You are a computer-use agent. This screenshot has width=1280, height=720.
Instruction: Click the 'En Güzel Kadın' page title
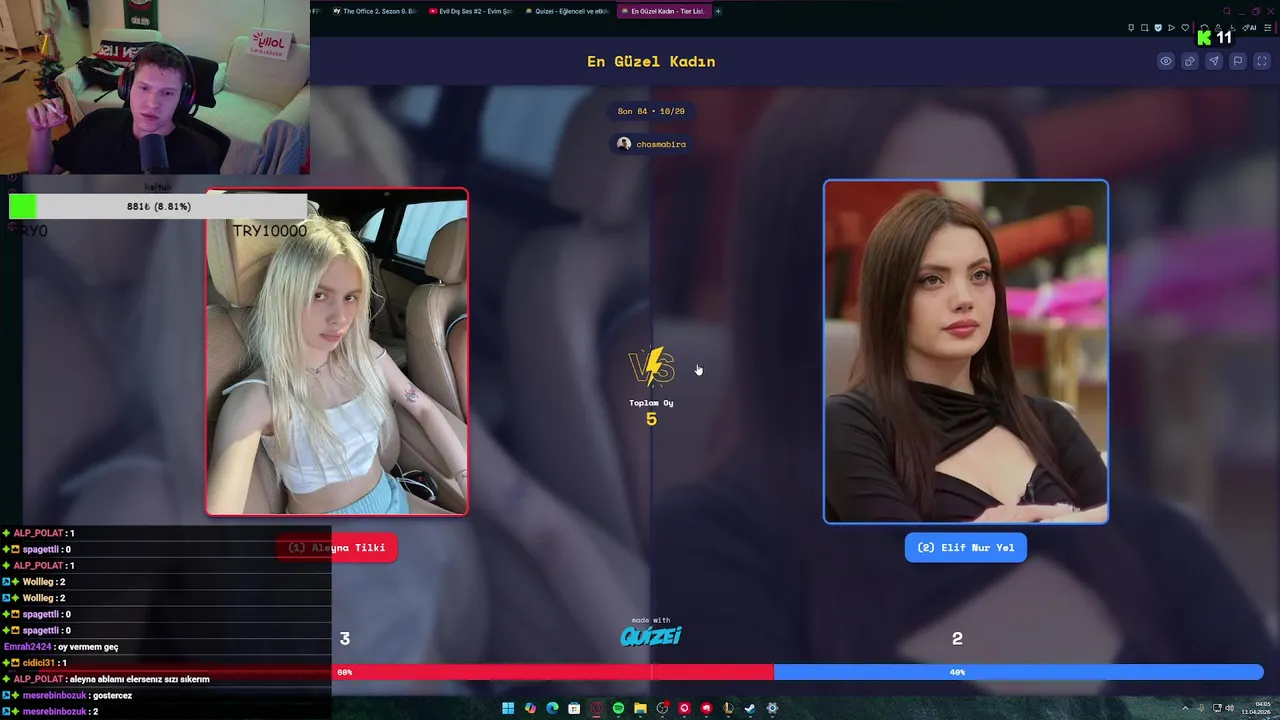pos(651,61)
